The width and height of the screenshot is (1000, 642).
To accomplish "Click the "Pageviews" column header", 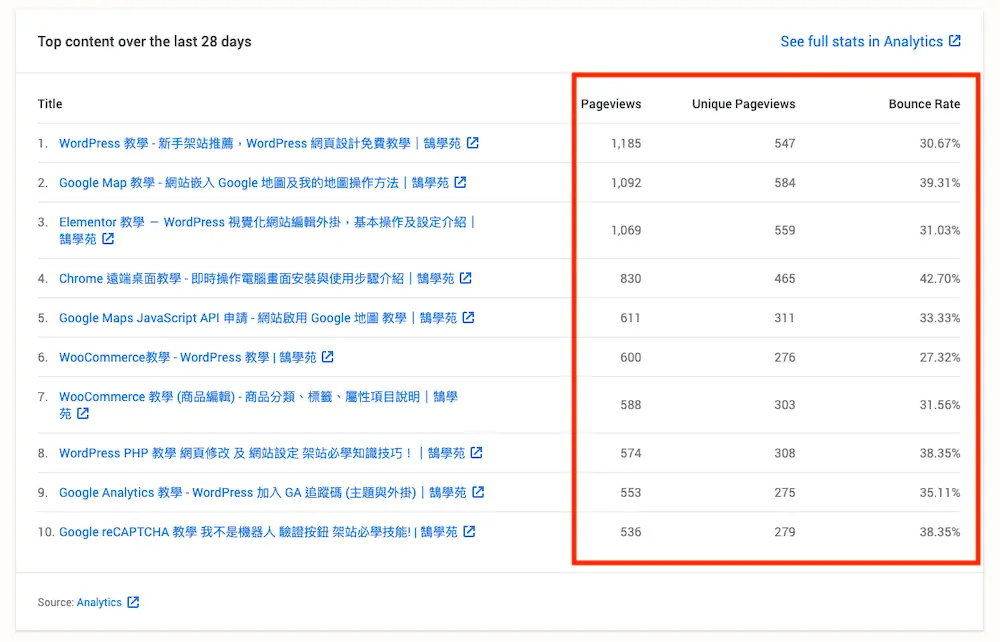I will coord(611,104).
